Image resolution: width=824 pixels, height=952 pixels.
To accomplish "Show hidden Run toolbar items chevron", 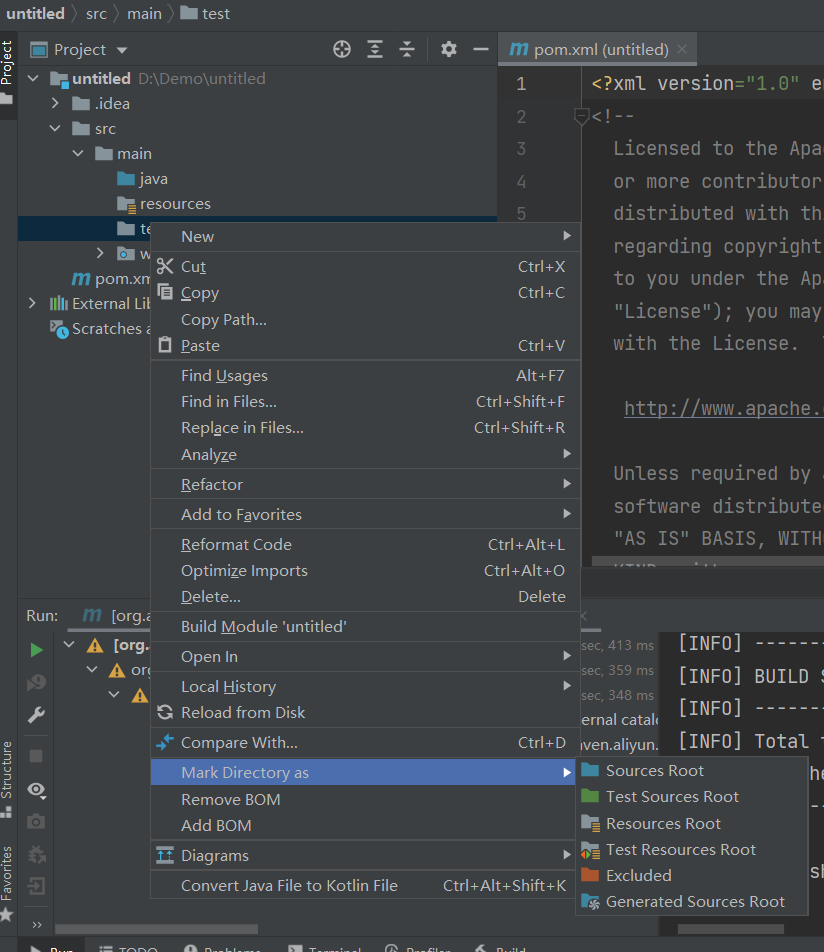I will 36,925.
